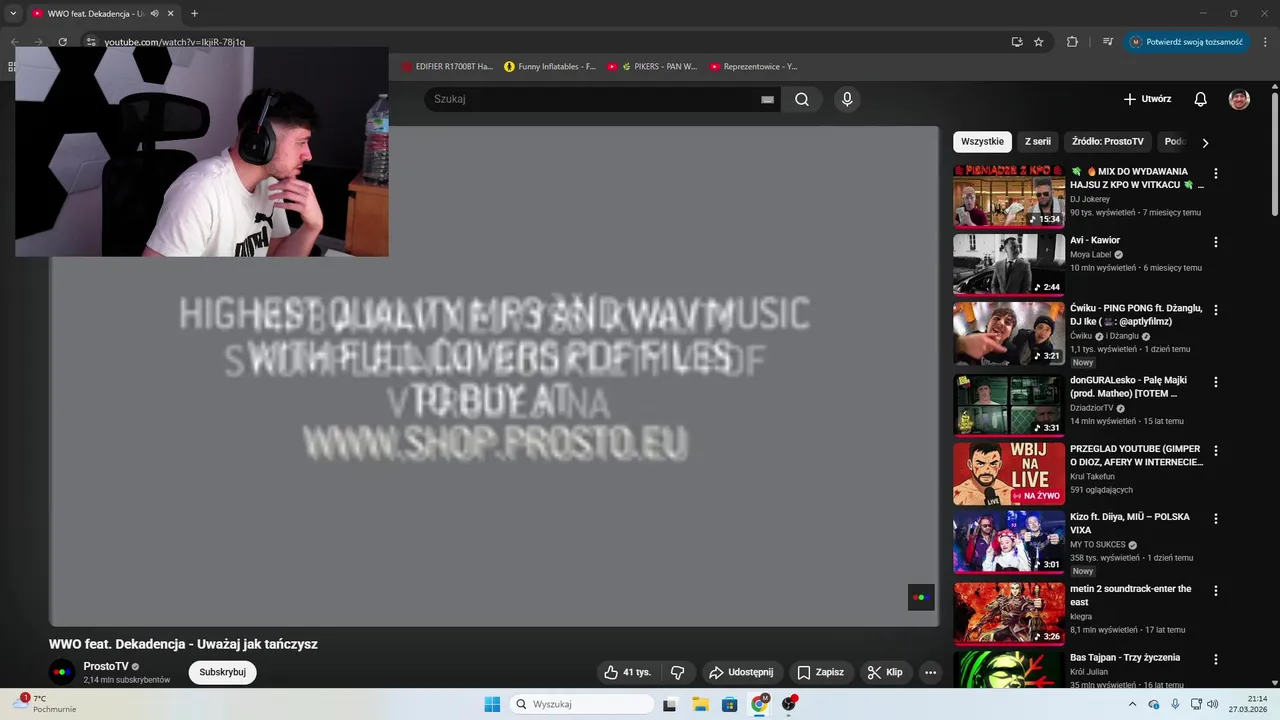Open the YouTube account avatar menu
The height and width of the screenshot is (720, 1280).
point(1239,99)
